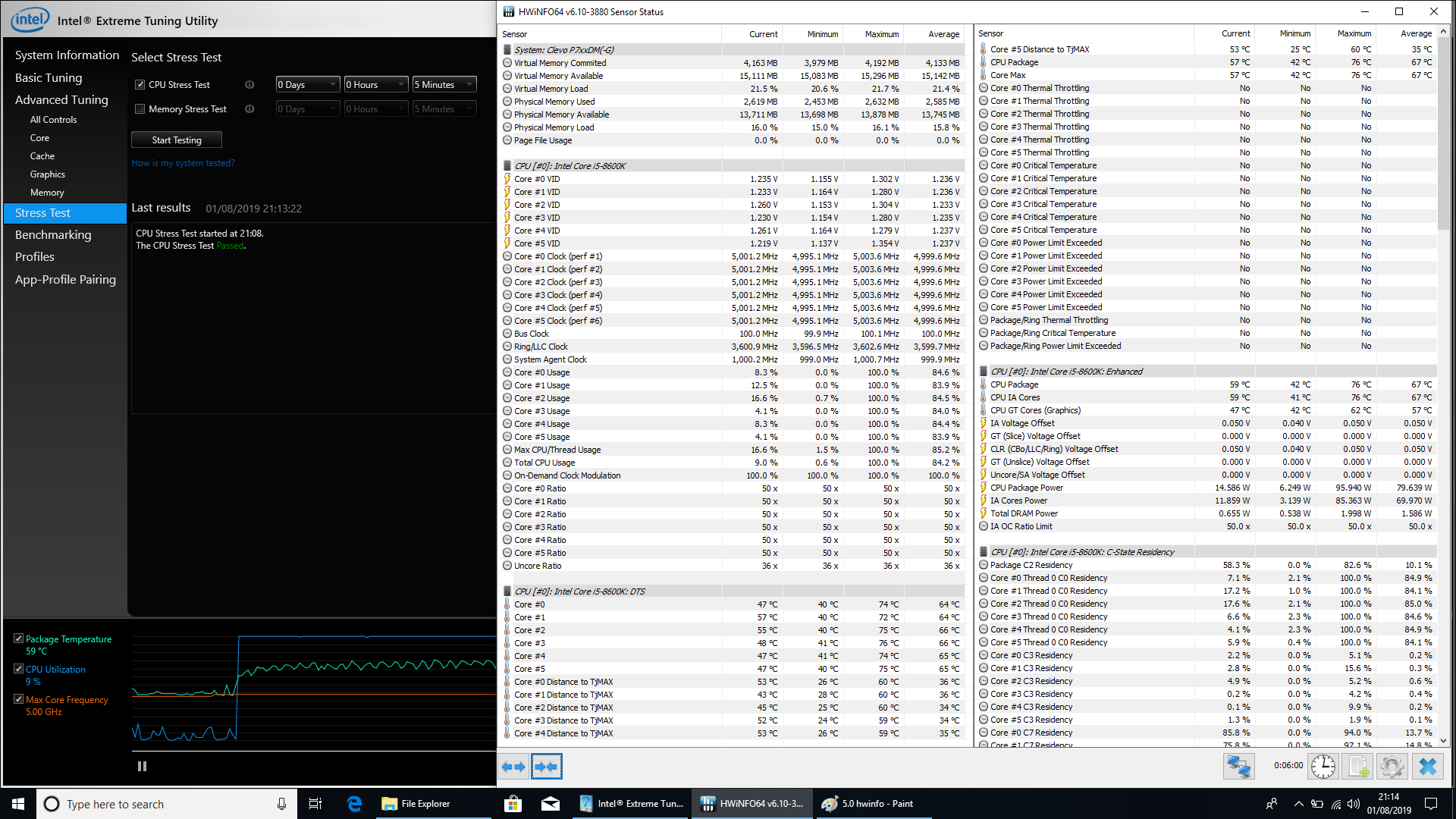Open Memory test 0 Days dropdown
The width and height of the screenshot is (1456, 819).
[307, 109]
